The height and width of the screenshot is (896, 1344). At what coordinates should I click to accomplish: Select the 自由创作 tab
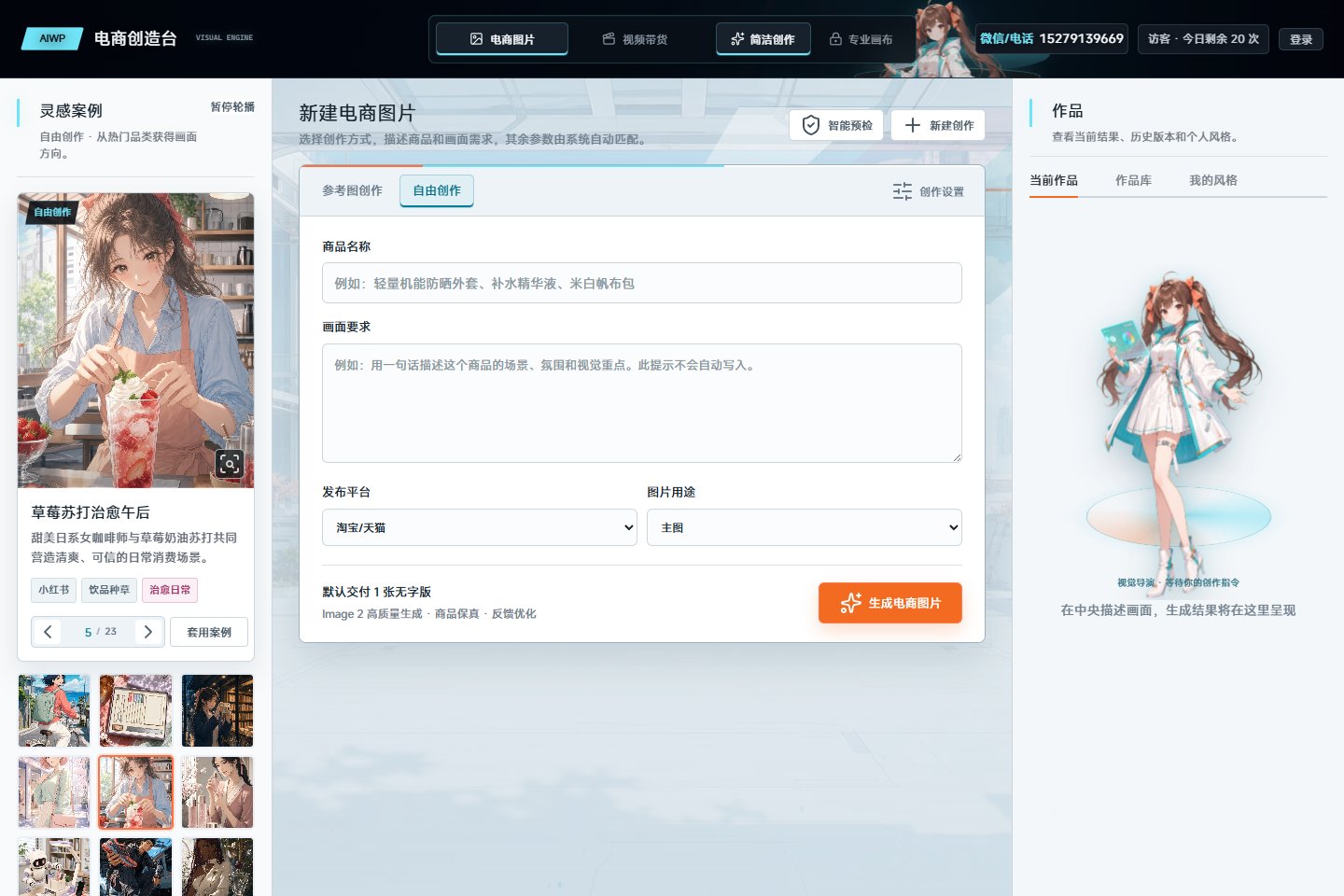pos(437,190)
